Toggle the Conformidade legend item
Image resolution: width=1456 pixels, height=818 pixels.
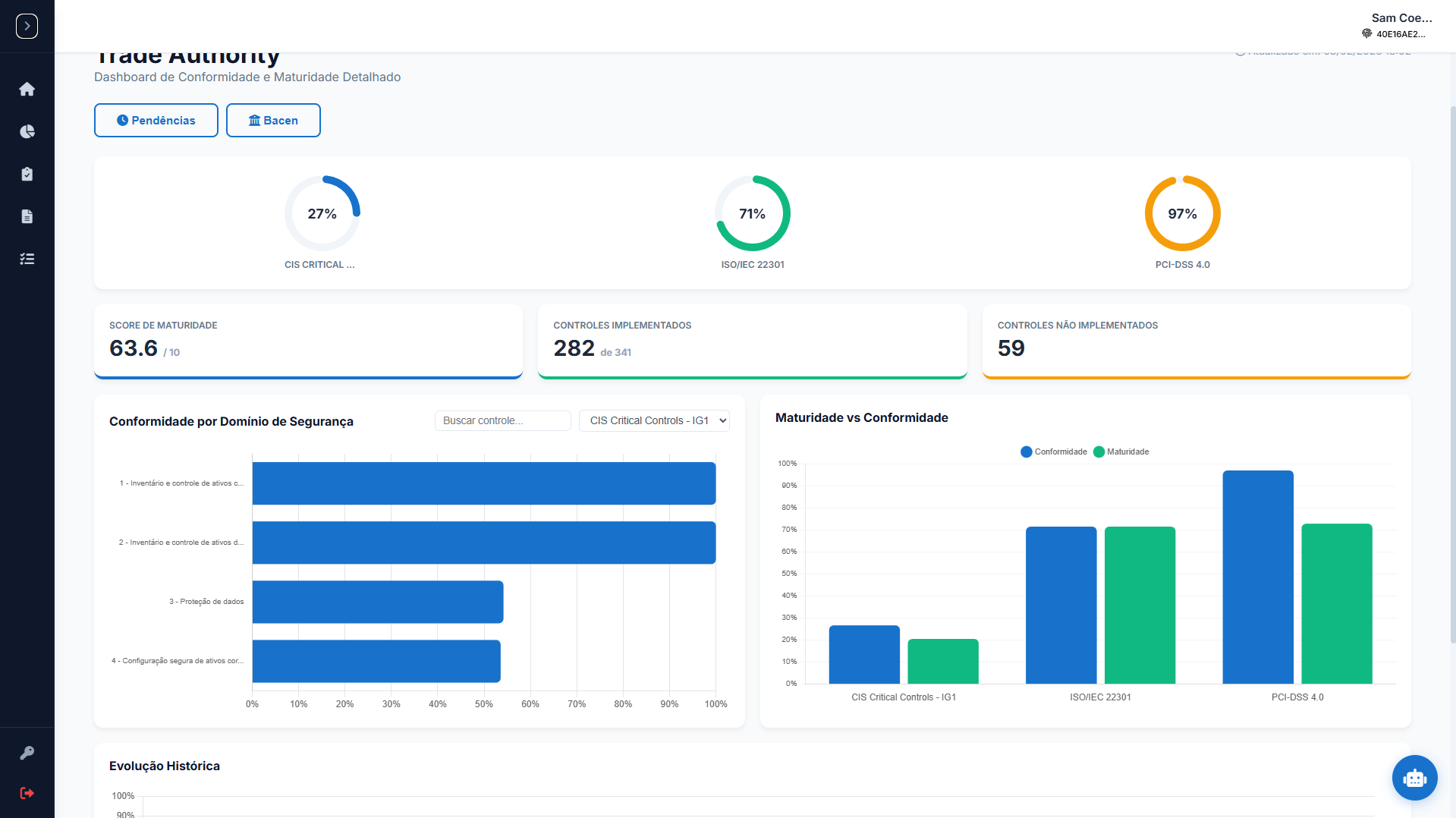click(1054, 451)
